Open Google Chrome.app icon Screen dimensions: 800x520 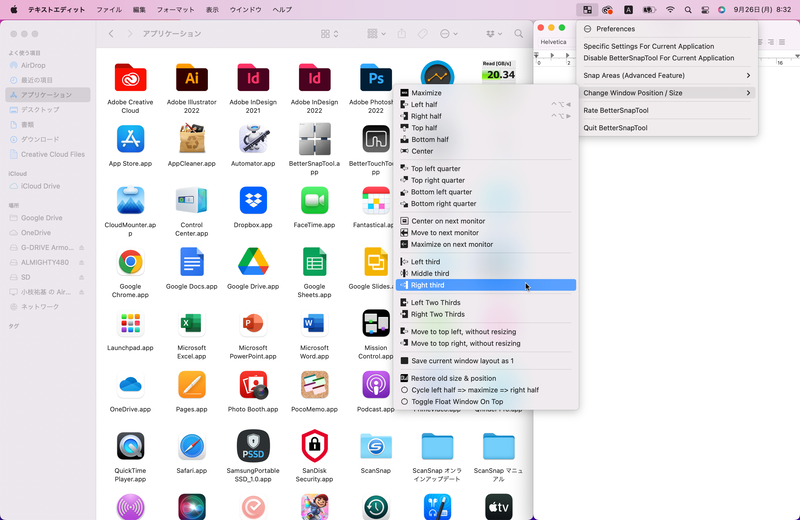[130, 262]
